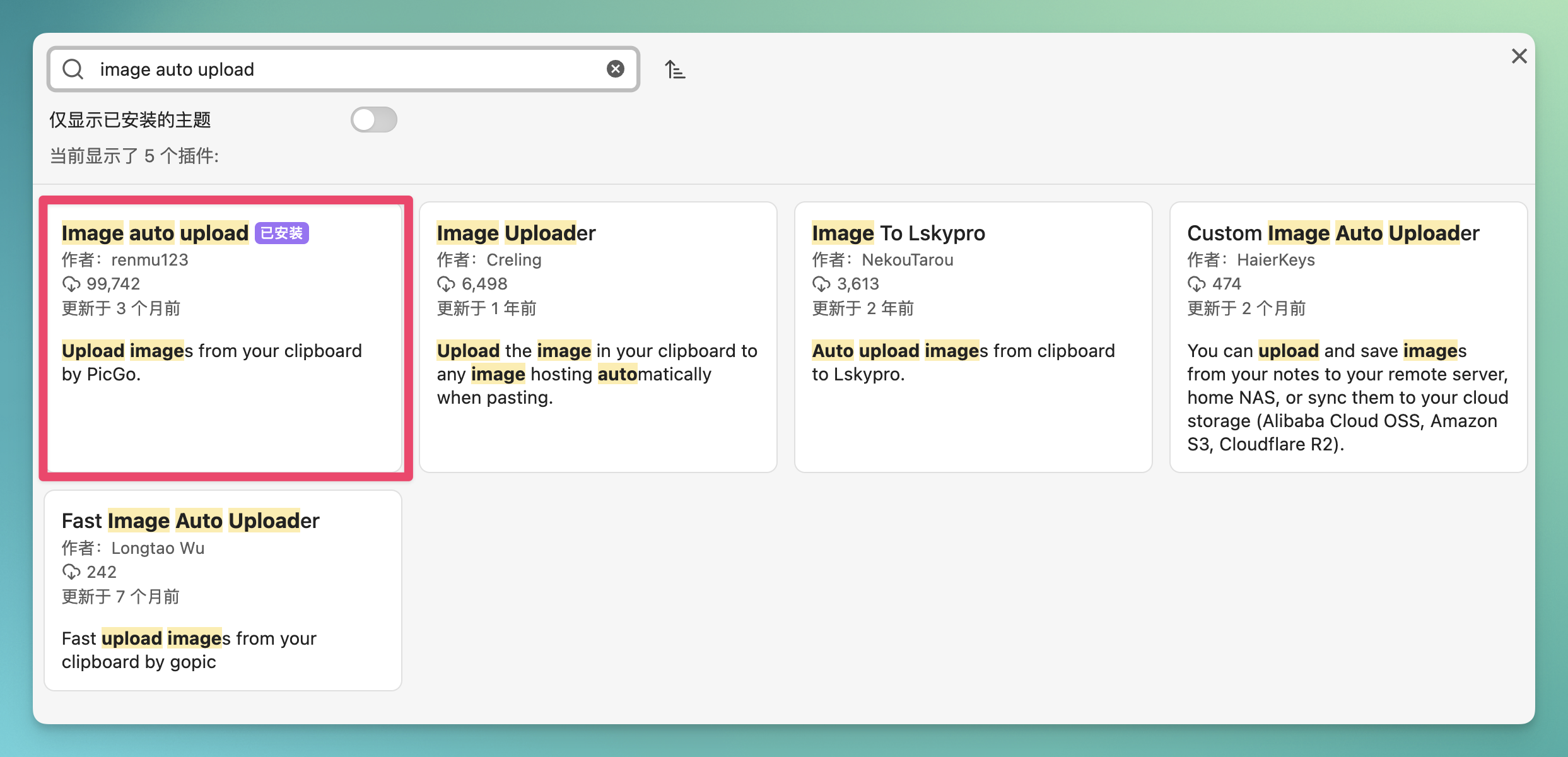The width and height of the screenshot is (1568, 757).
Task: Click '更新于 2 年前' update text
Action: tap(863, 308)
